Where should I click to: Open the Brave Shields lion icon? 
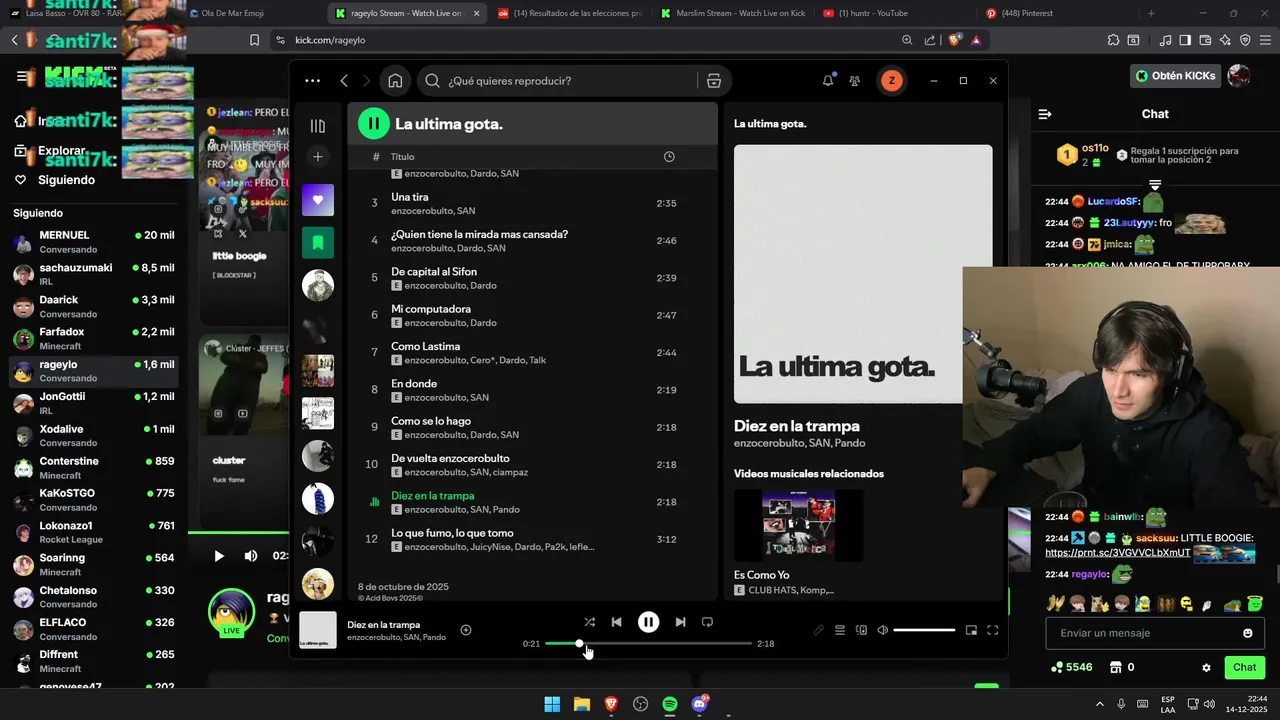pos(955,40)
